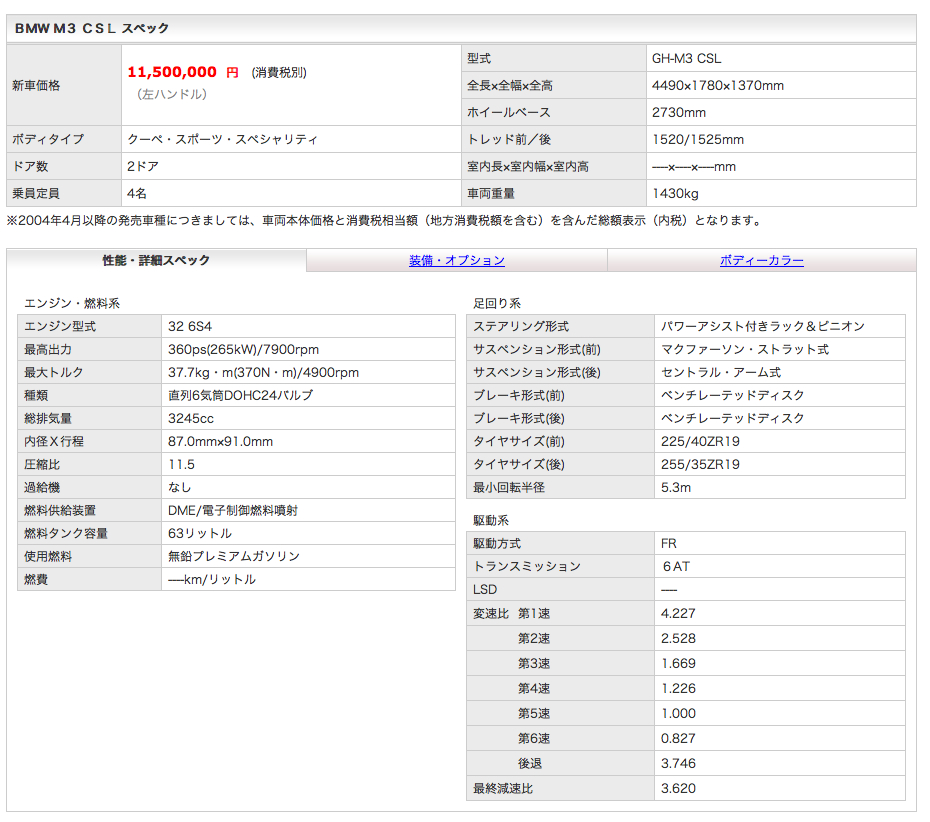Click 直列6気筒DOHC24バルブ engine type

240,395
